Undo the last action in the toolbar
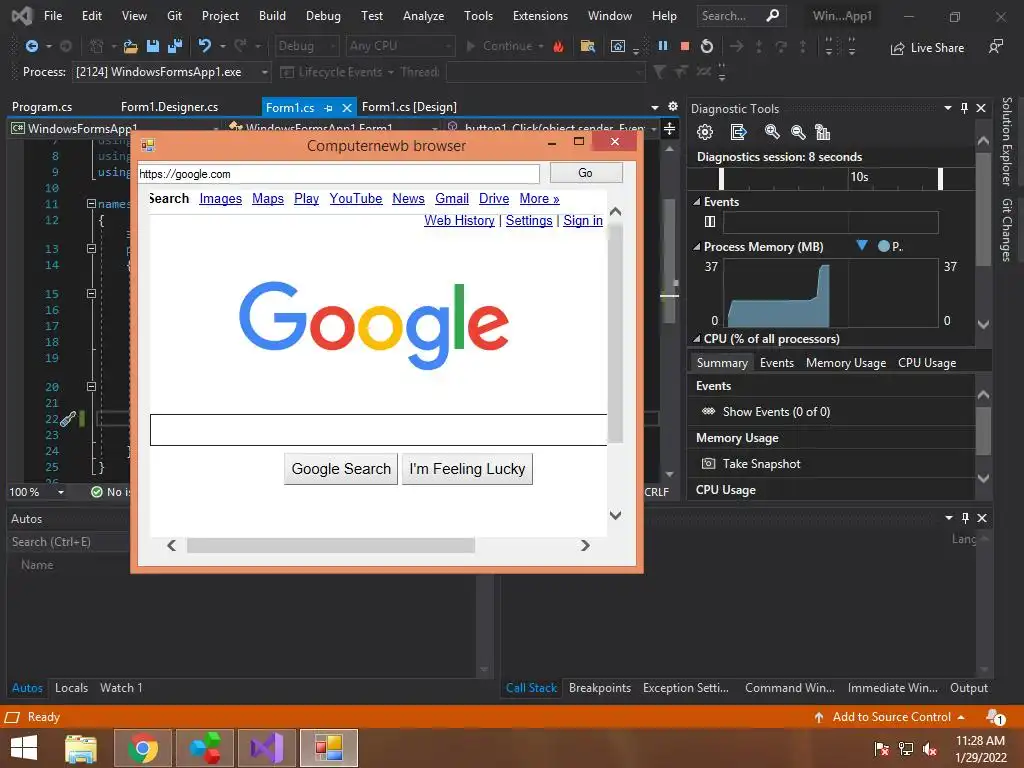Viewport: 1024px width, 768px height. click(x=205, y=46)
